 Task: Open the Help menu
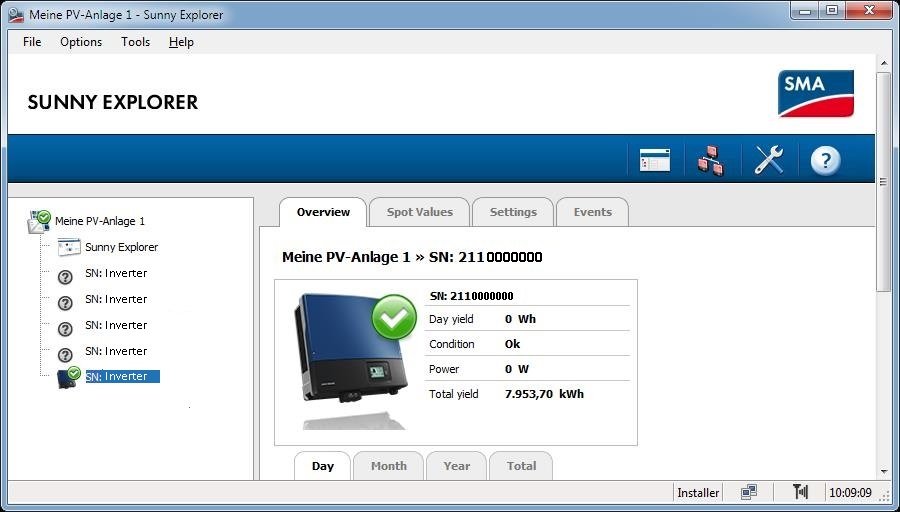pos(181,42)
